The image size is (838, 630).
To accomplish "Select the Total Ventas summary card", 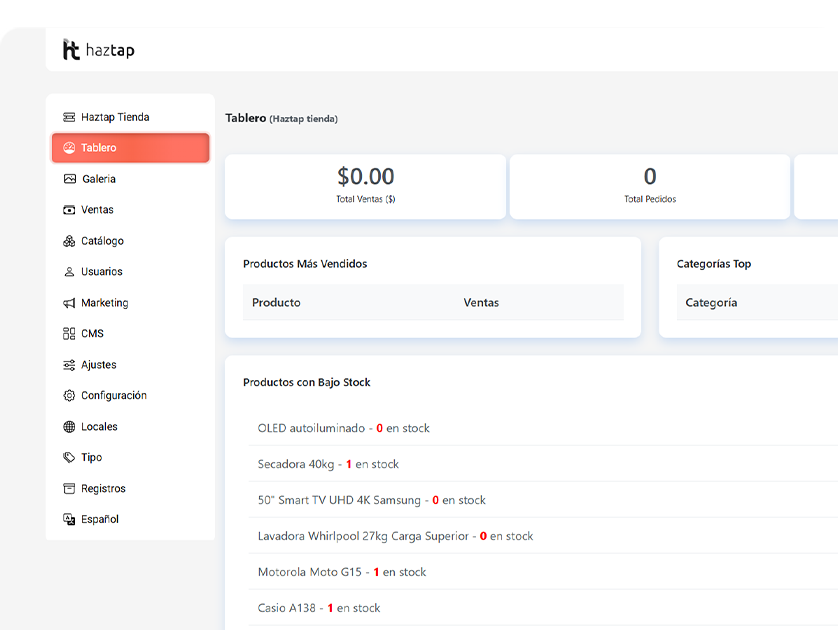I will pyautogui.click(x=365, y=186).
